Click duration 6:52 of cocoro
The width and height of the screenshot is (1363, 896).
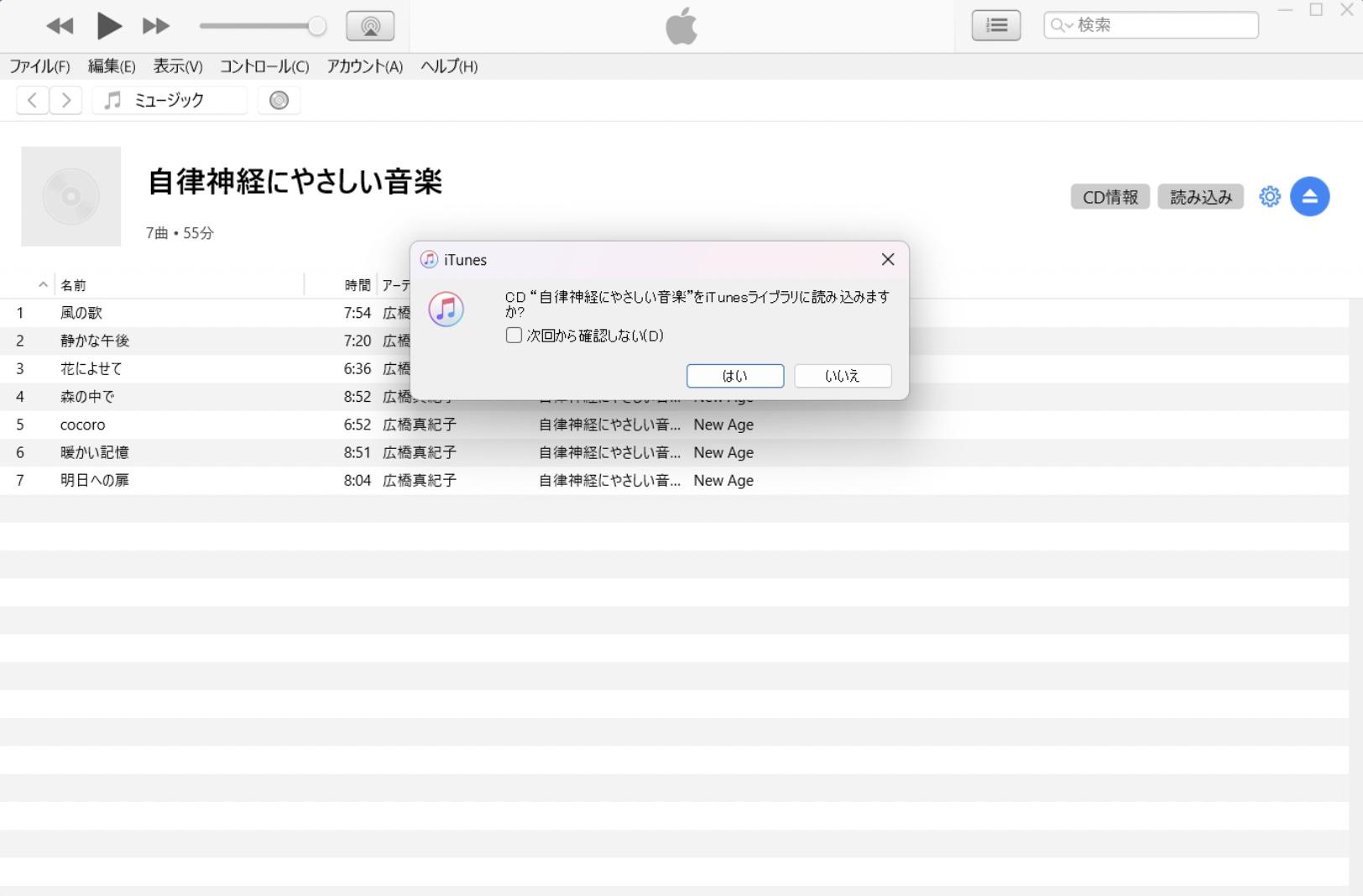pyautogui.click(x=357, y=425)
